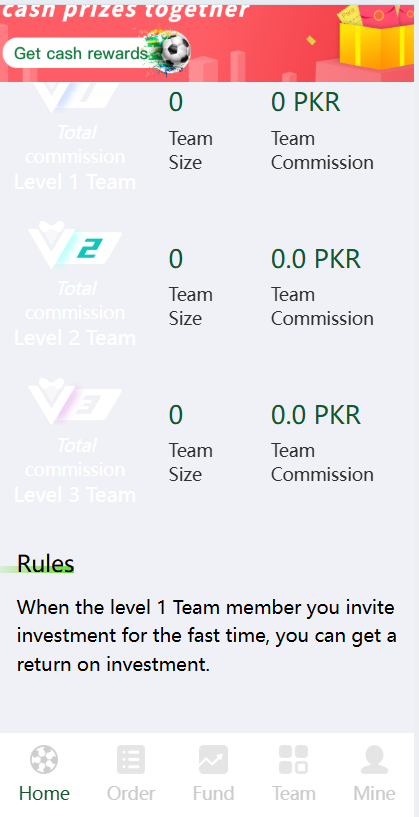Select Level 1 Team Commission 0 PKR
Image resolution: width=419 pixels, height=817 pixels.
click(305, 102)
